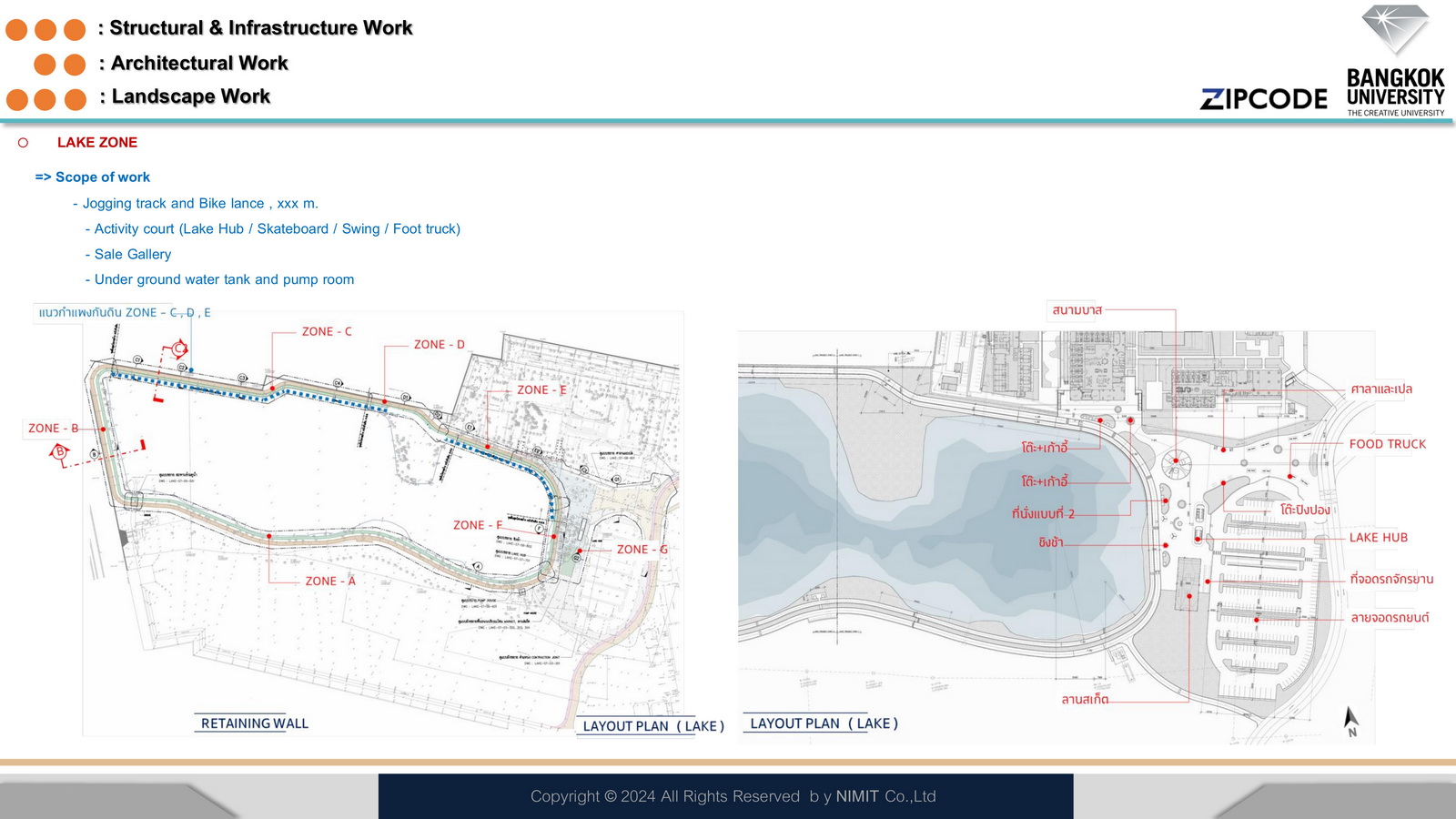Click the LAKE HUB callout label
1456x819 pixels.
(1378, 538)
